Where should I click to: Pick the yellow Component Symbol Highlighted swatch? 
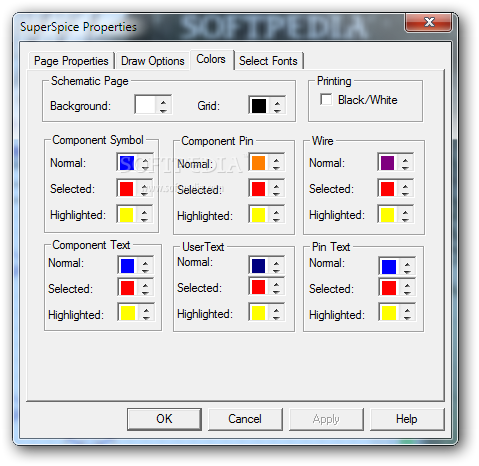pos(127,215)
